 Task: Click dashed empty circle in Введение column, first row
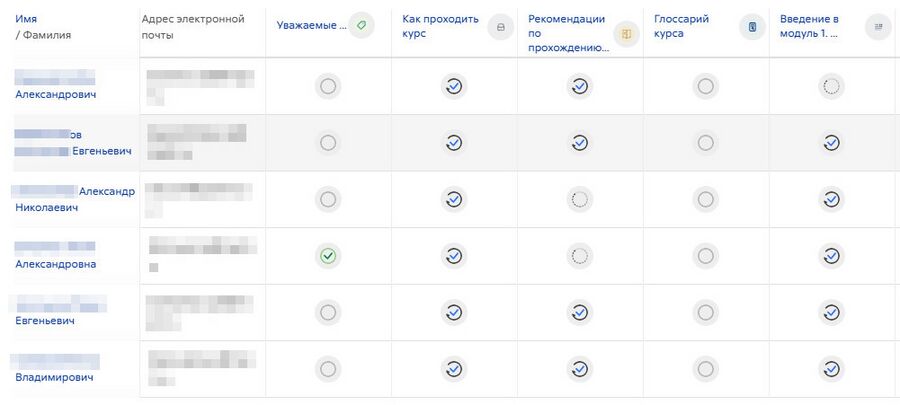pyautogui.click(x=831, y=86)
